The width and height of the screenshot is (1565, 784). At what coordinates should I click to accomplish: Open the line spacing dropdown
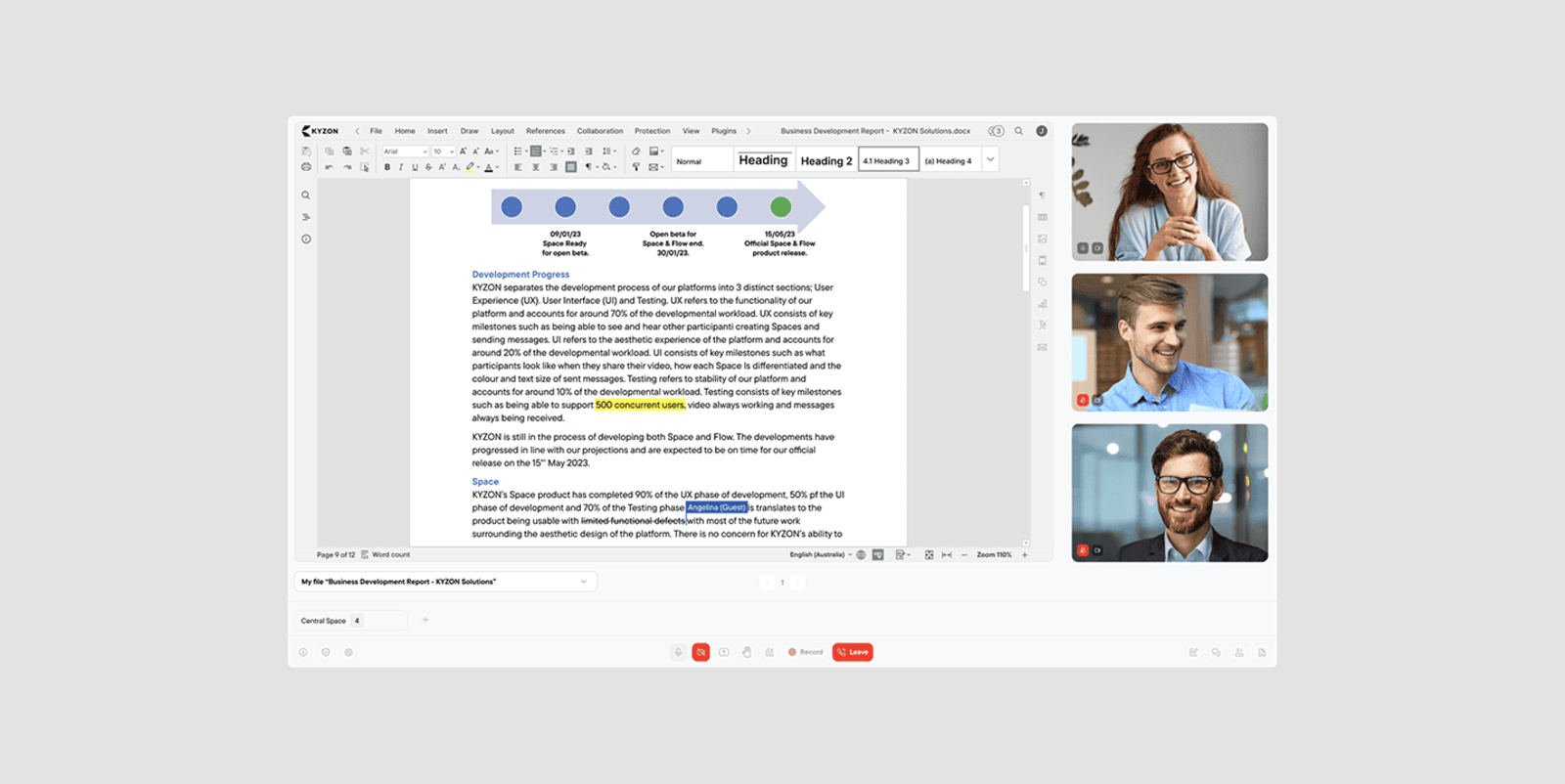click(608, 152)
